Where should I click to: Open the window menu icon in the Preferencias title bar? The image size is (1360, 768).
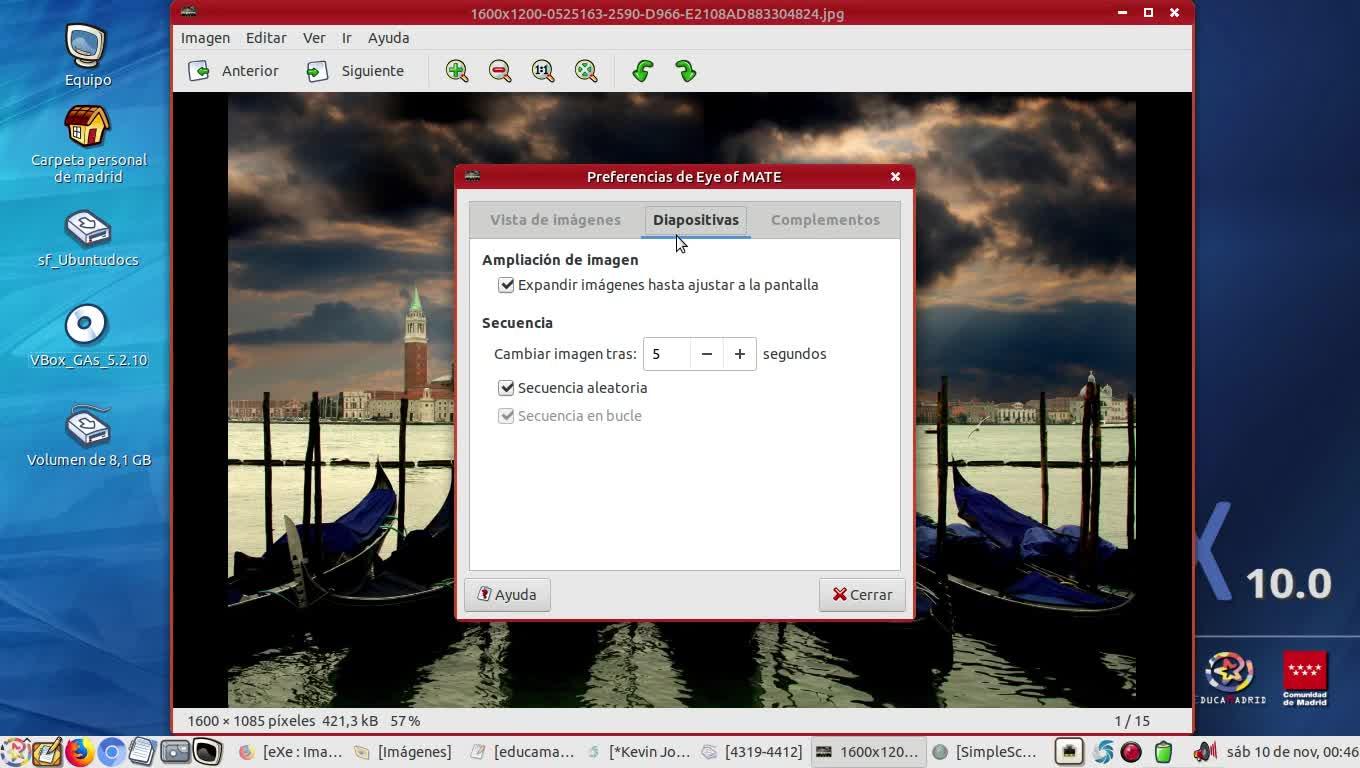[473, 176]
